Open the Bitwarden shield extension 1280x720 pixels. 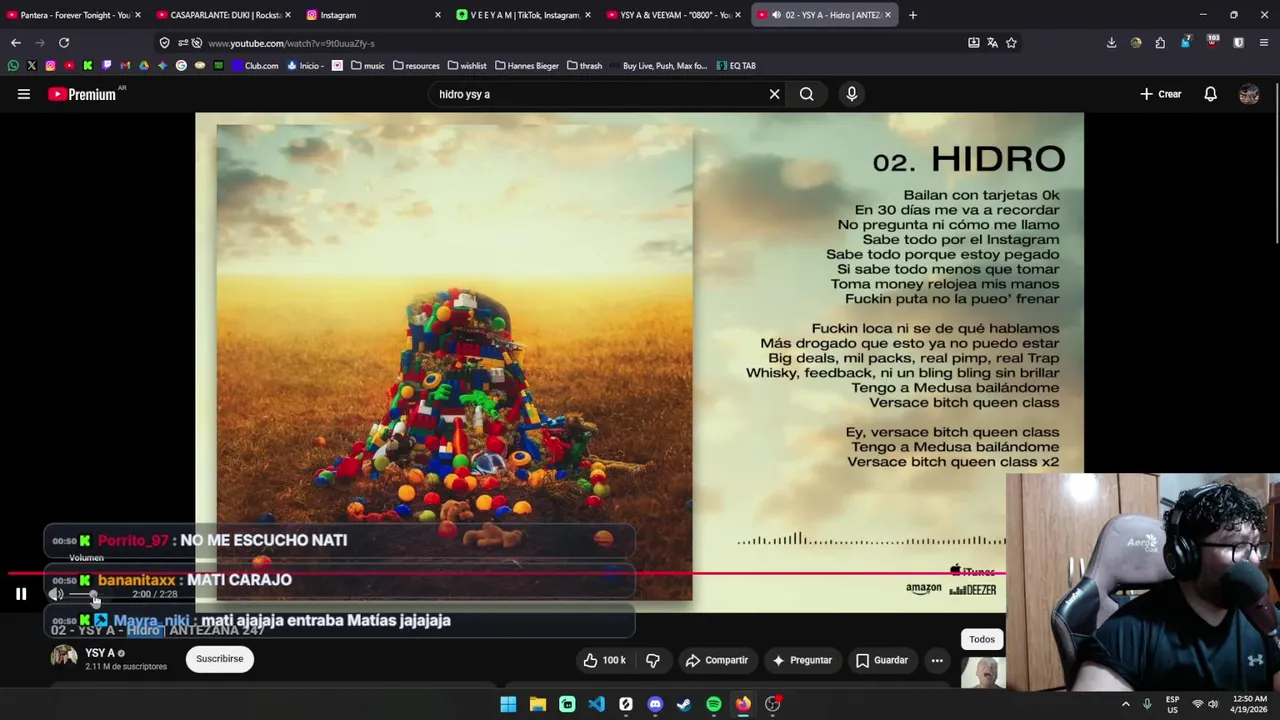[x=1238, y=43]
